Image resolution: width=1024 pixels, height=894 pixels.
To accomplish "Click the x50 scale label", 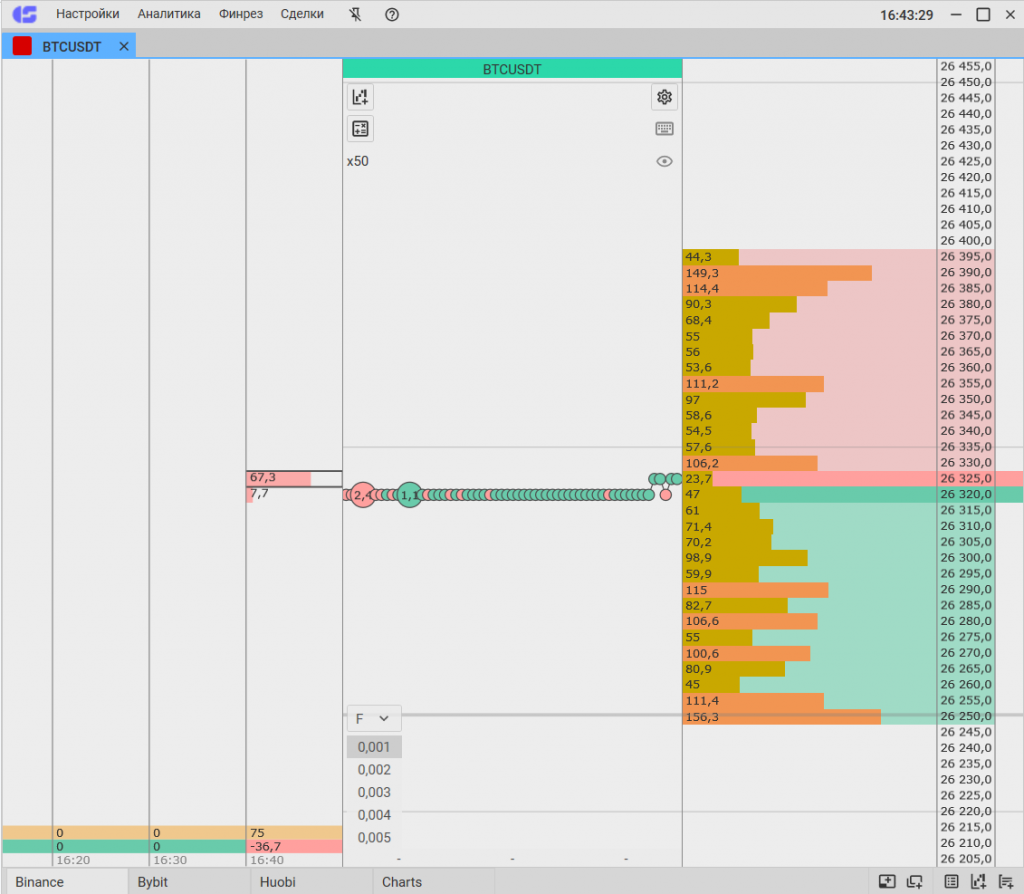I will pyautogui.click(x=358, y=161).
